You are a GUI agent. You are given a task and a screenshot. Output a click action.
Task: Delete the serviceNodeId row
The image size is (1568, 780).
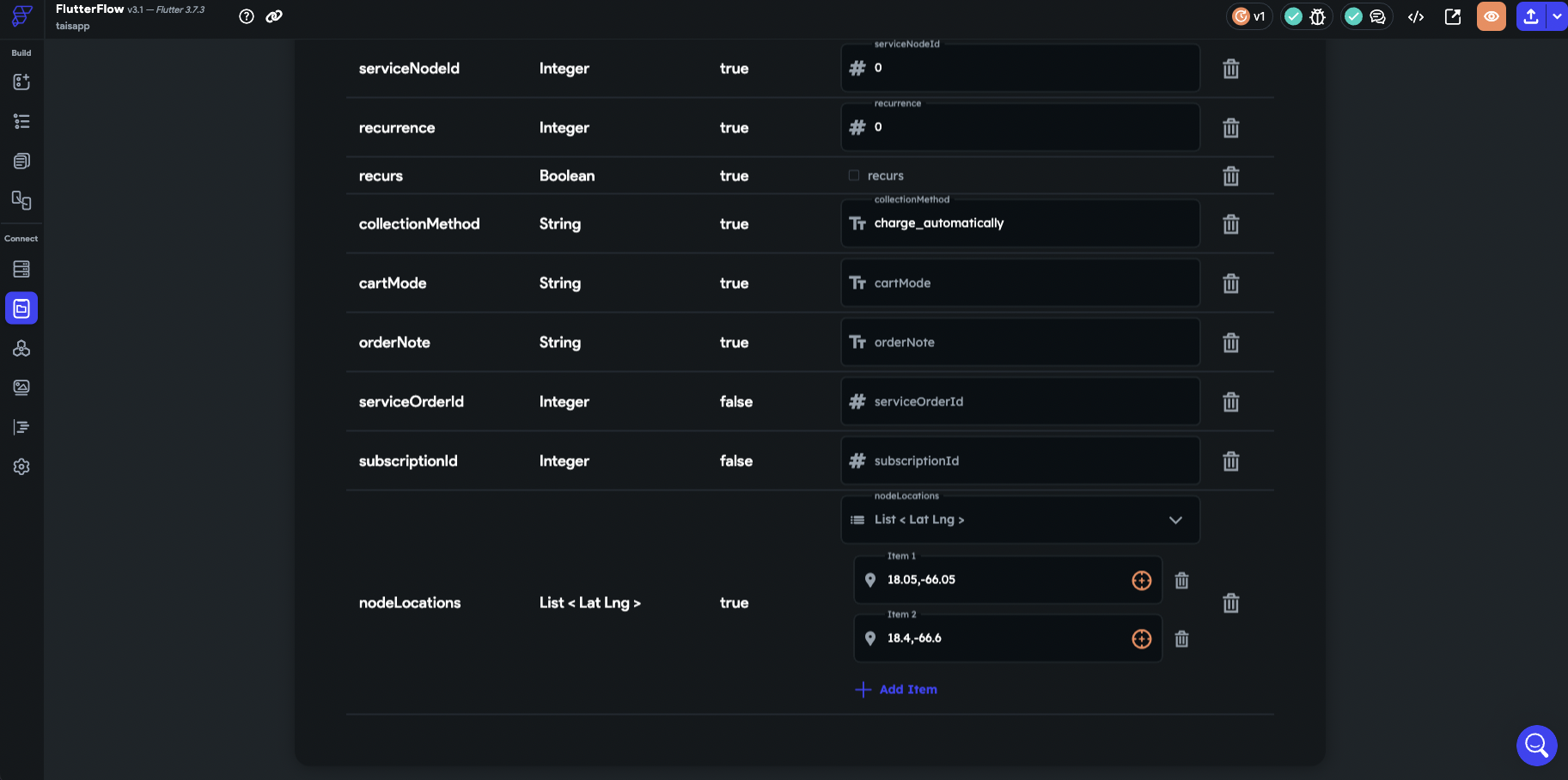click(1231, 69)
